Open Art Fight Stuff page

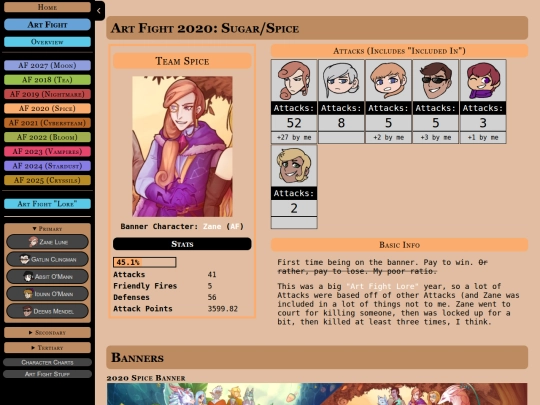click(x=48, y=374)
